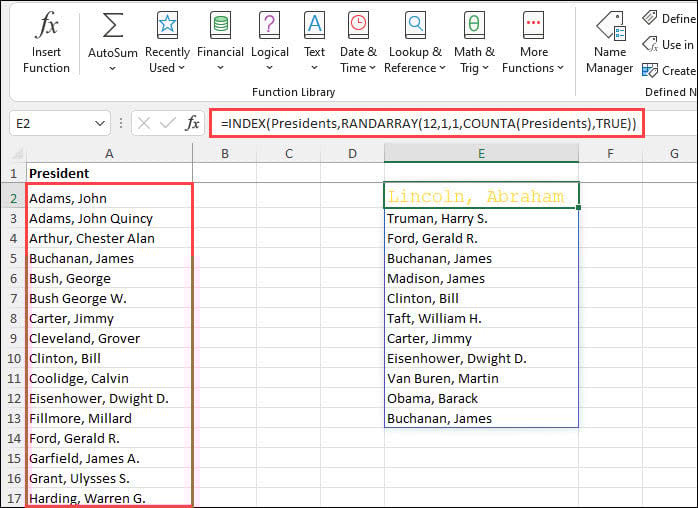Select cell 'Garfield, James A.'
The height and width of the screenshot is (508, 698).
[x=110, y=459]
